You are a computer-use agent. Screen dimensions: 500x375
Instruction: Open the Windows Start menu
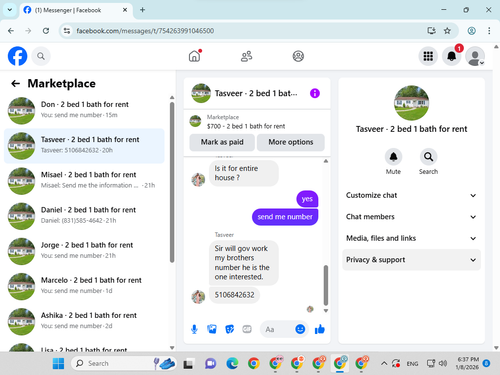(59, 363)
